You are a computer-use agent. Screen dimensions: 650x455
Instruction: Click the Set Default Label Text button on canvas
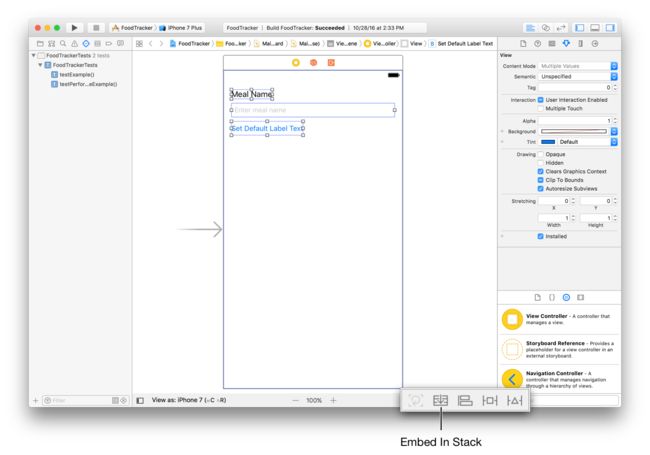(267, 128)
